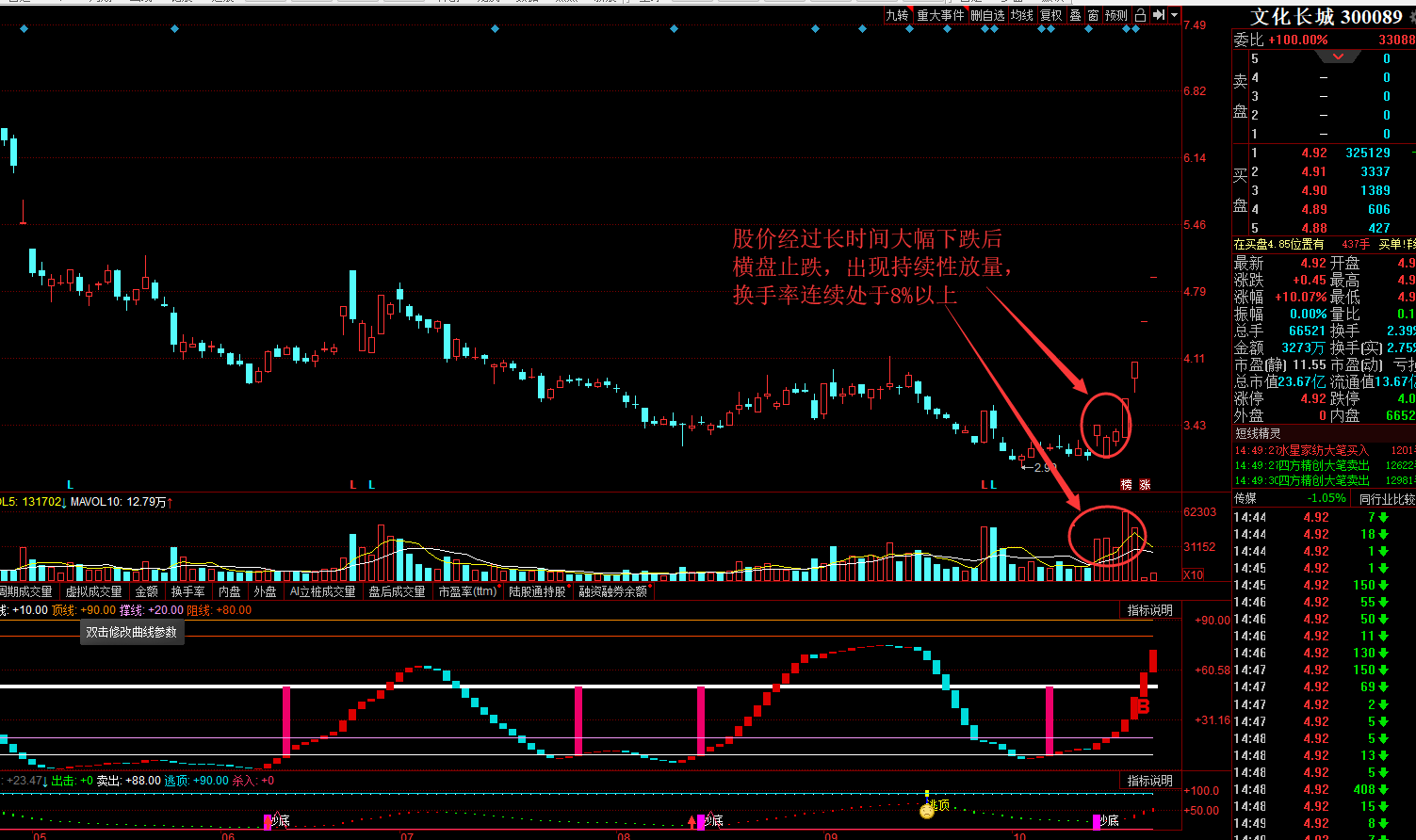Select the AI立桩成交量 tab

[x=323, y=591]
